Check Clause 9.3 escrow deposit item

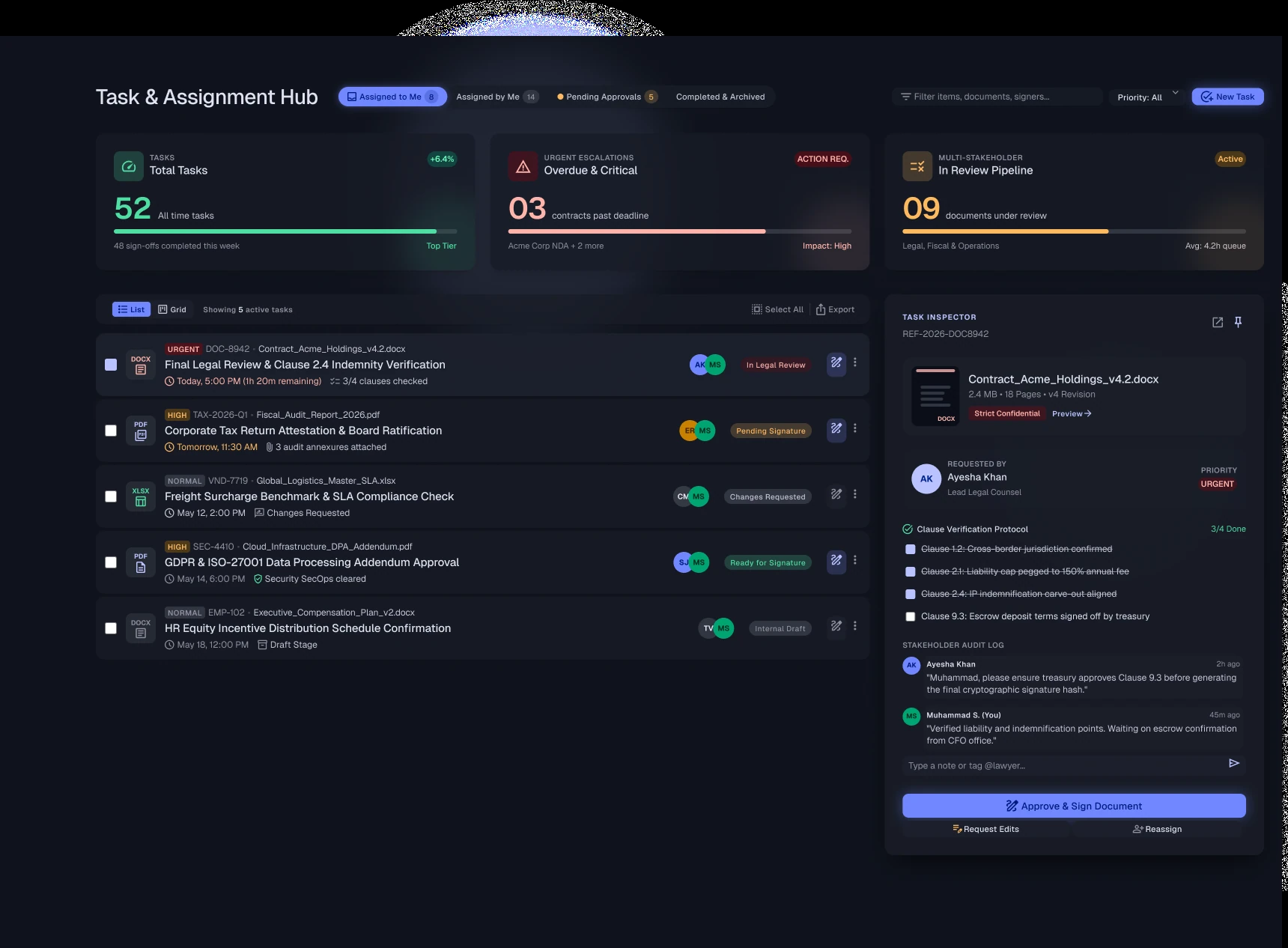[x=911, y=616]
